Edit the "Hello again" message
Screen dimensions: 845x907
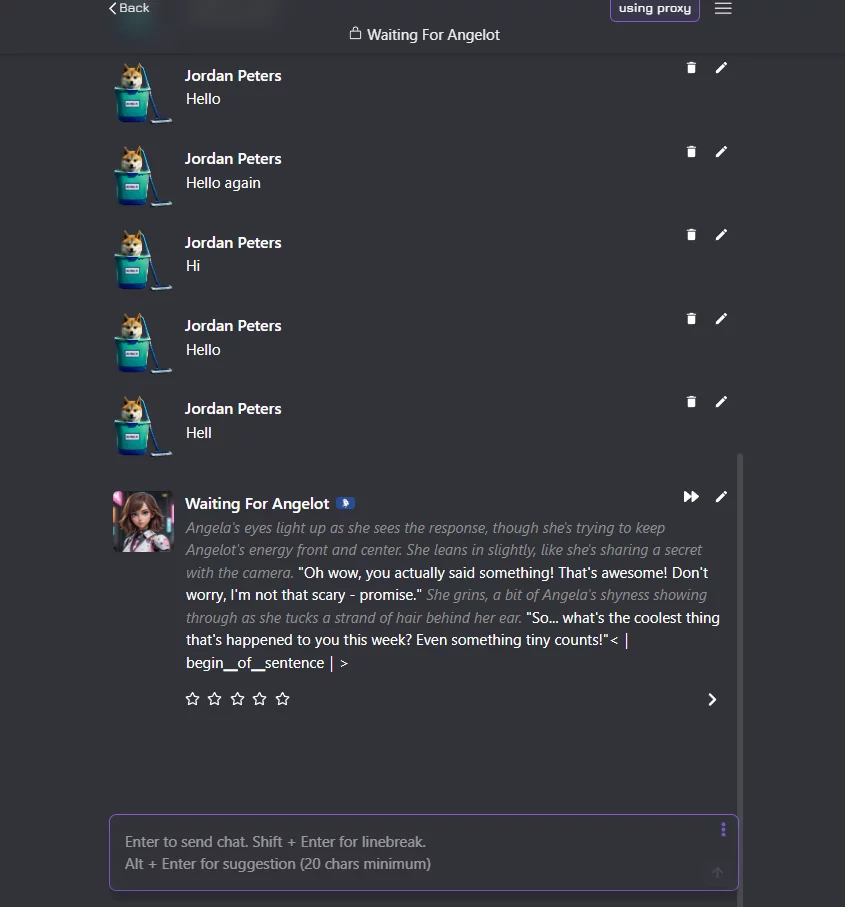721,151
